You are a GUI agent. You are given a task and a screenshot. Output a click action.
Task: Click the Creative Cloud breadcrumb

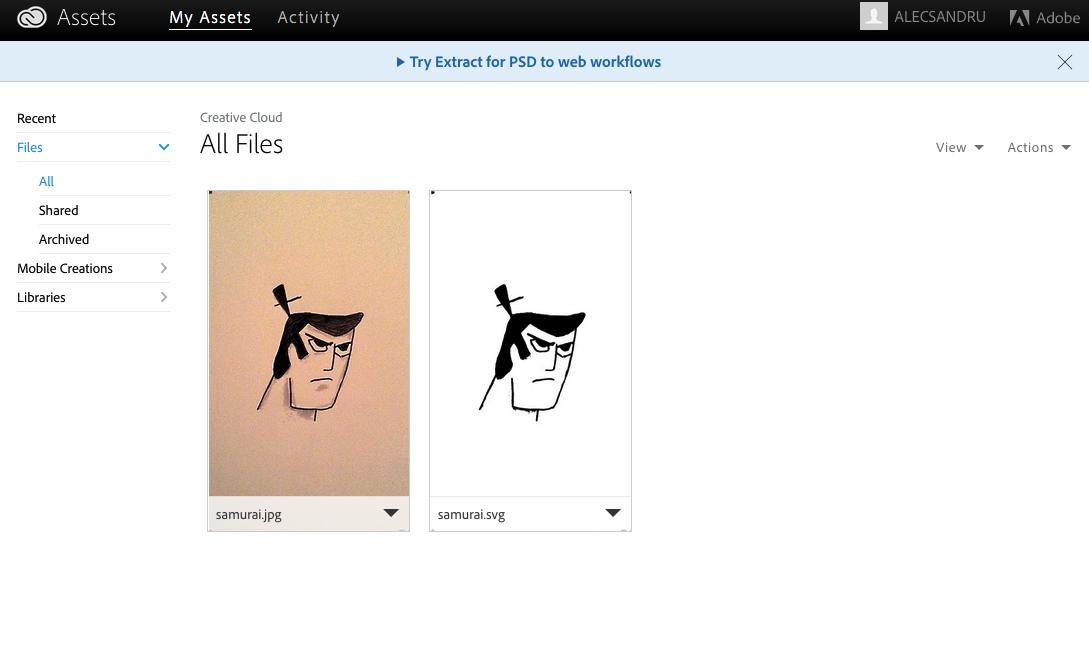tap(241, 117)
